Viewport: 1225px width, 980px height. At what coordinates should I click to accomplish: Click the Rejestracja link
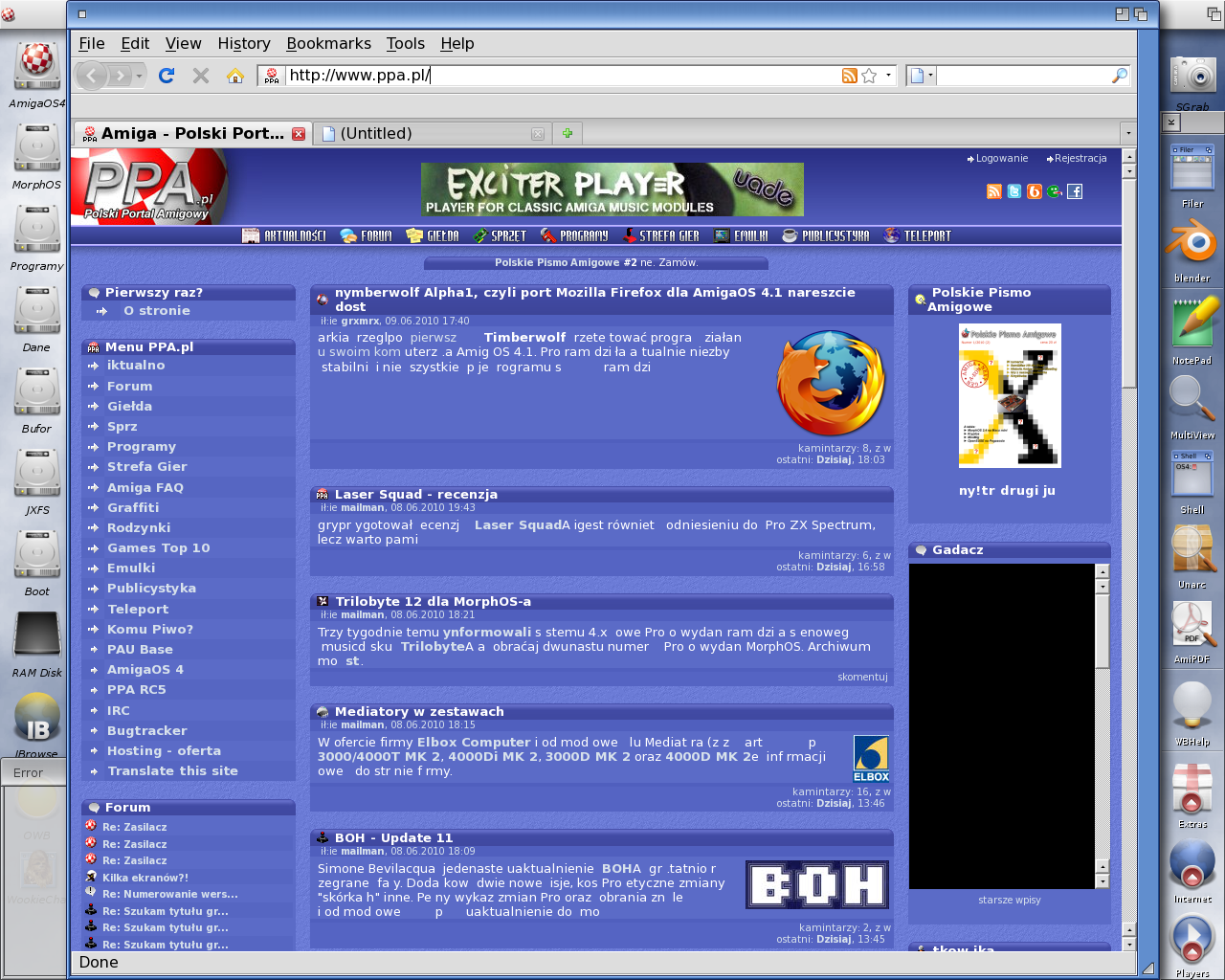tap(1080, 159)
